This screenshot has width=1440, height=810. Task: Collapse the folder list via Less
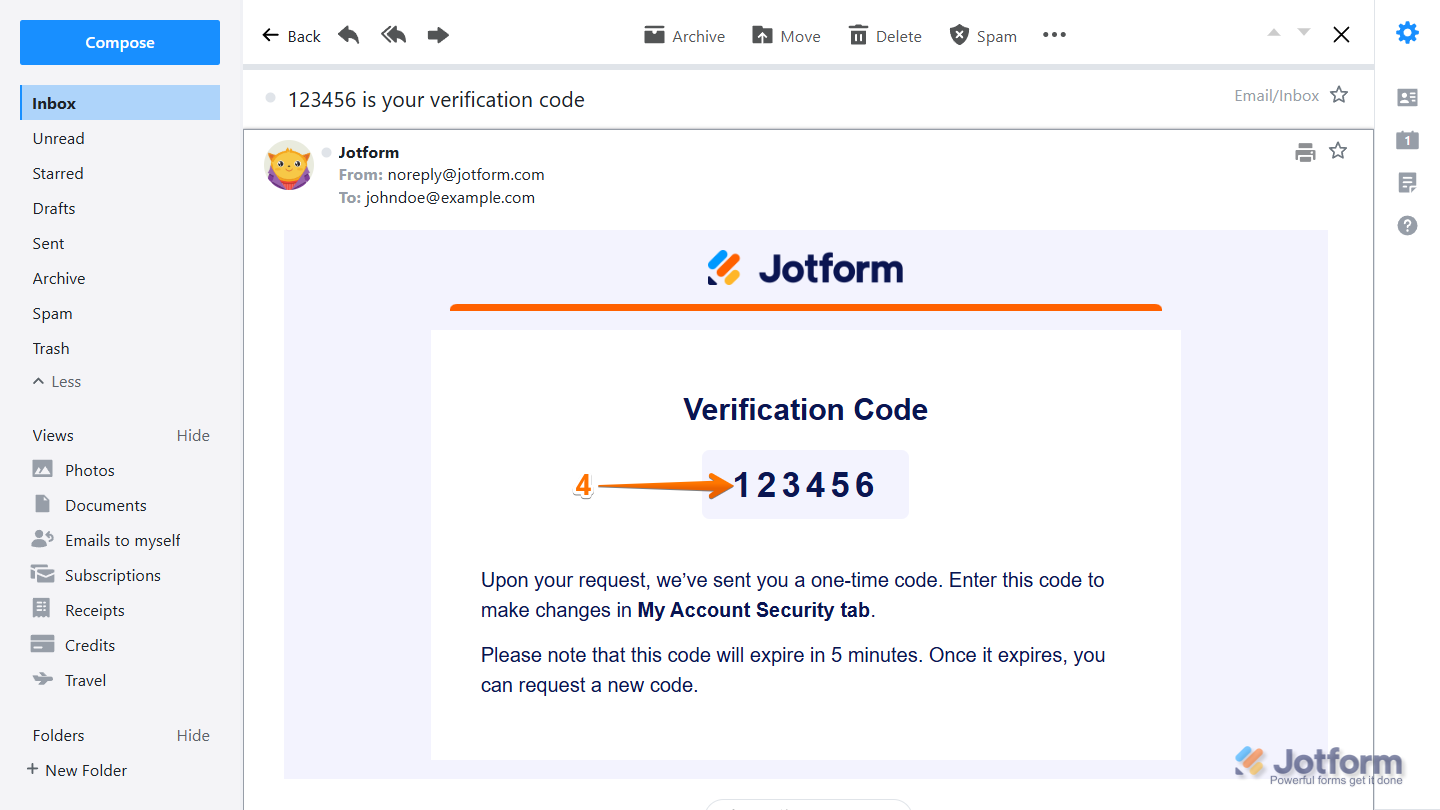click(x=56, y=381)
